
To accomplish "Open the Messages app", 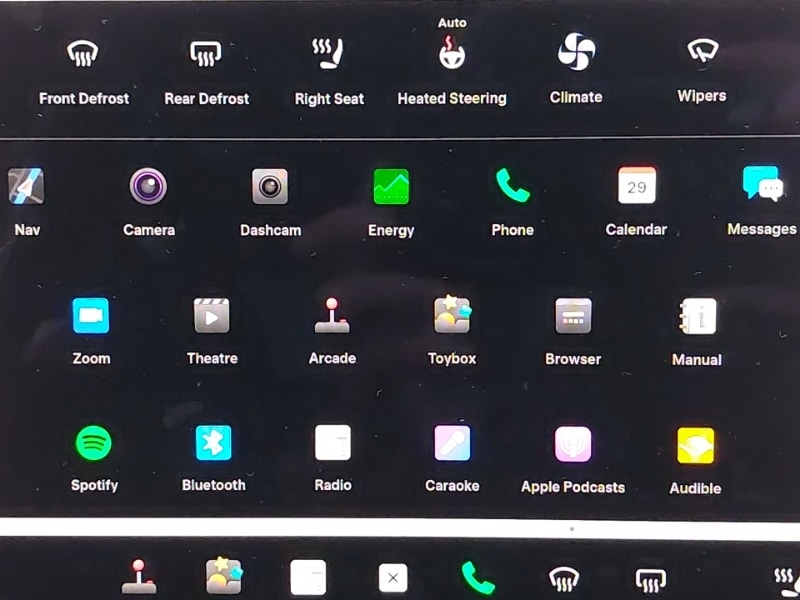I will 762,186.
